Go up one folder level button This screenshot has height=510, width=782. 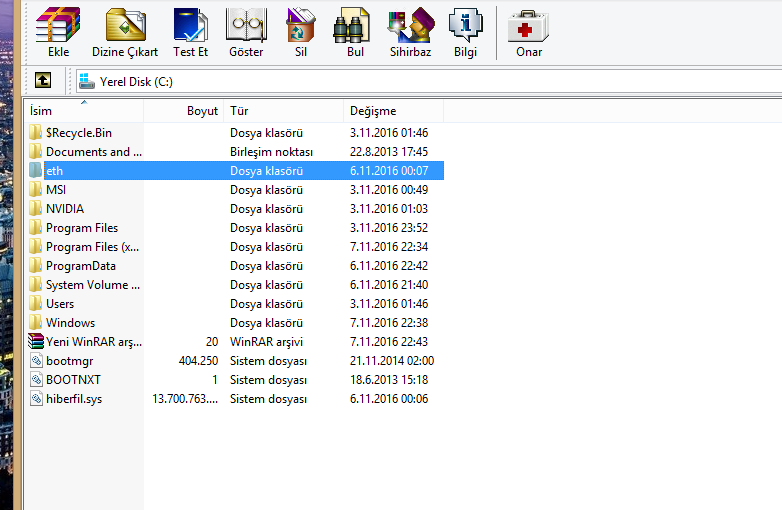point(43,80)
